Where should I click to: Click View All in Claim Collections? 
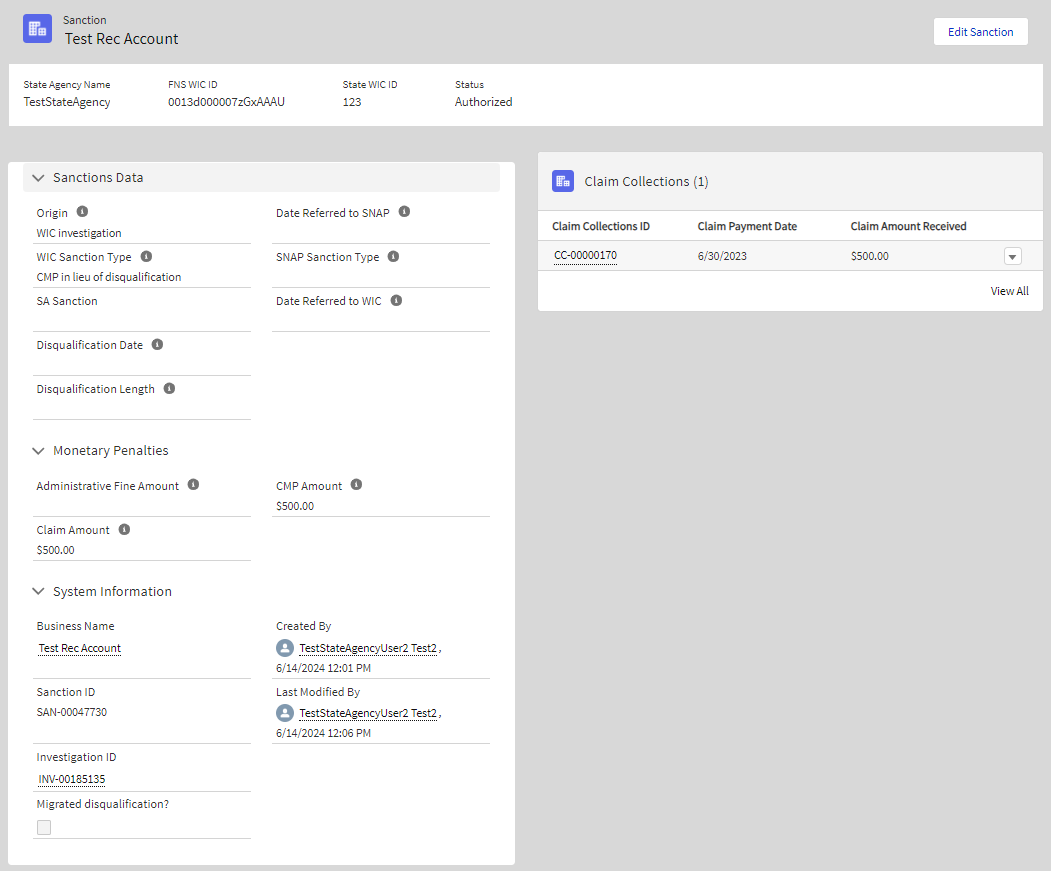pos(1009,291)
